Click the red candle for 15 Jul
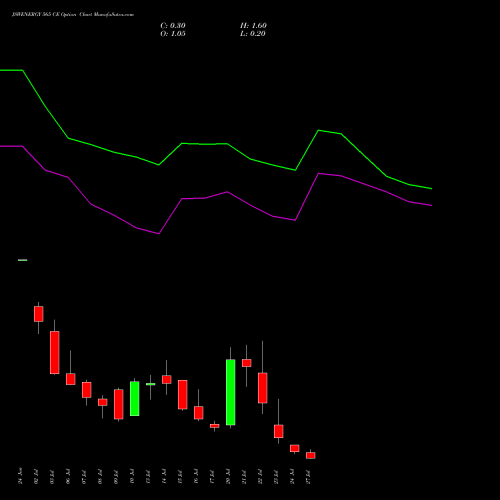This screenshot has height=500, width=500. [x=182, y=394]
